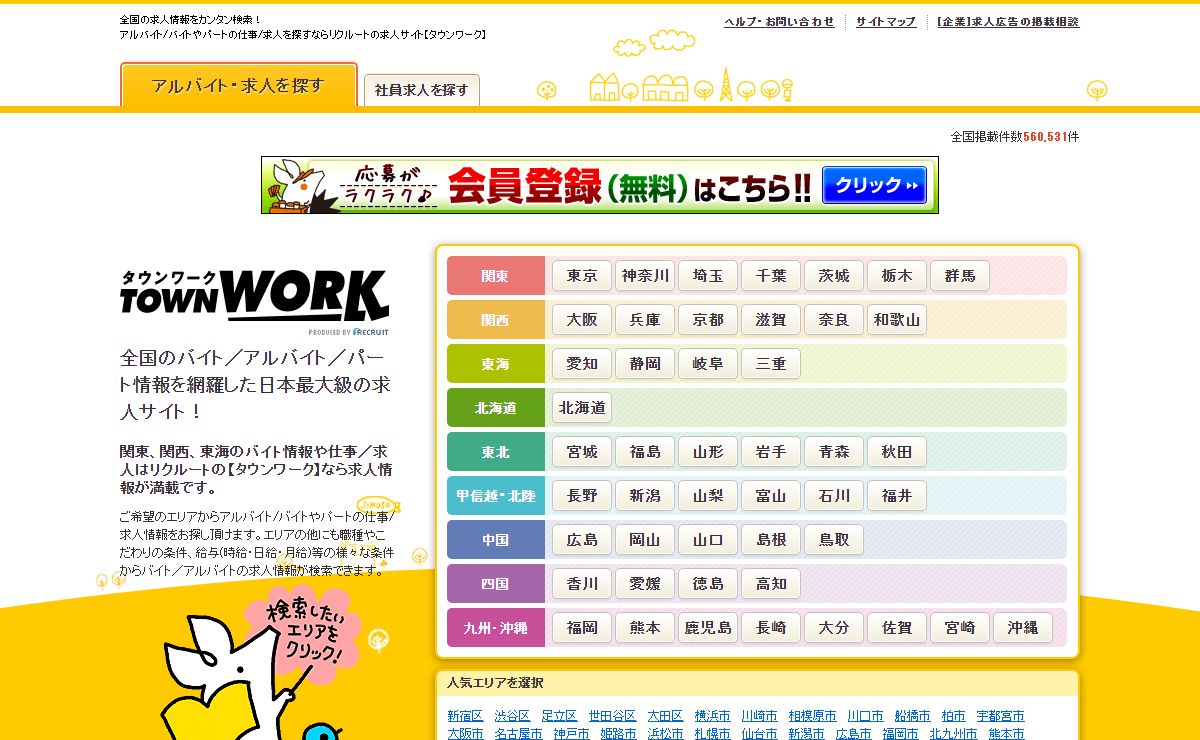The height and width of the screenshot is (740, 1200).
Task: Pick the 山梨 prefecture button
Action: click(708, 496)
